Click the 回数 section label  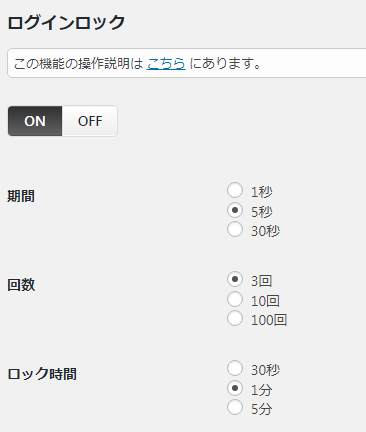coord(21,285)
